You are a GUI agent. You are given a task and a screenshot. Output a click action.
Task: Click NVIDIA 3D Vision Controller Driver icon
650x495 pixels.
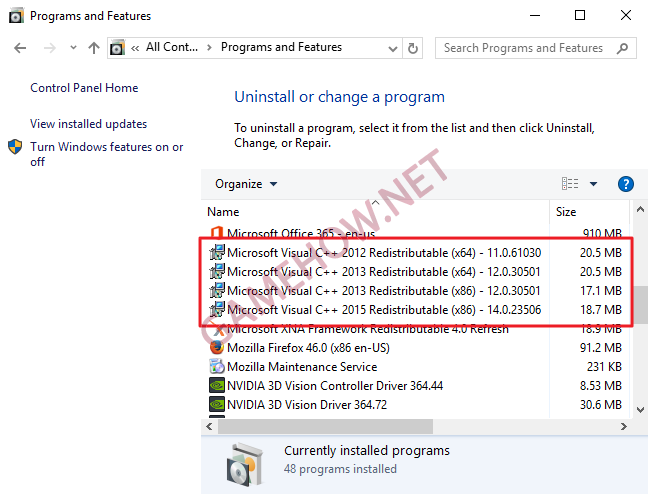click(217, 386)
